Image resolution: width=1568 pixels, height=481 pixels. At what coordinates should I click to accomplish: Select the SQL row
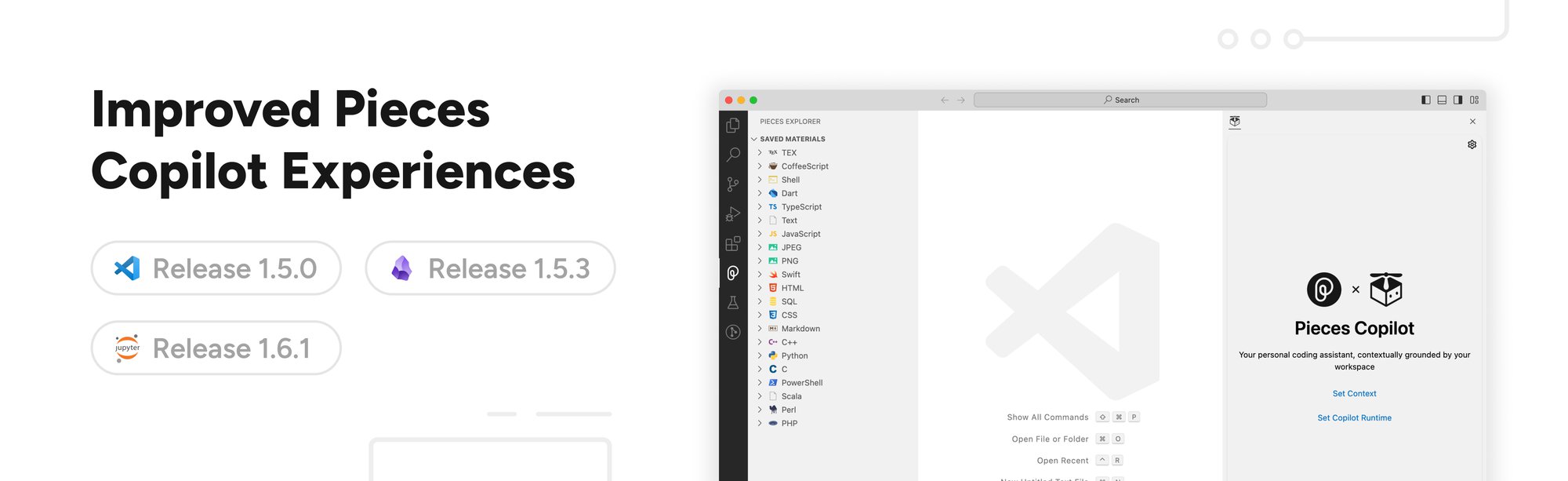pyautogui.click(x=833, y=301)
